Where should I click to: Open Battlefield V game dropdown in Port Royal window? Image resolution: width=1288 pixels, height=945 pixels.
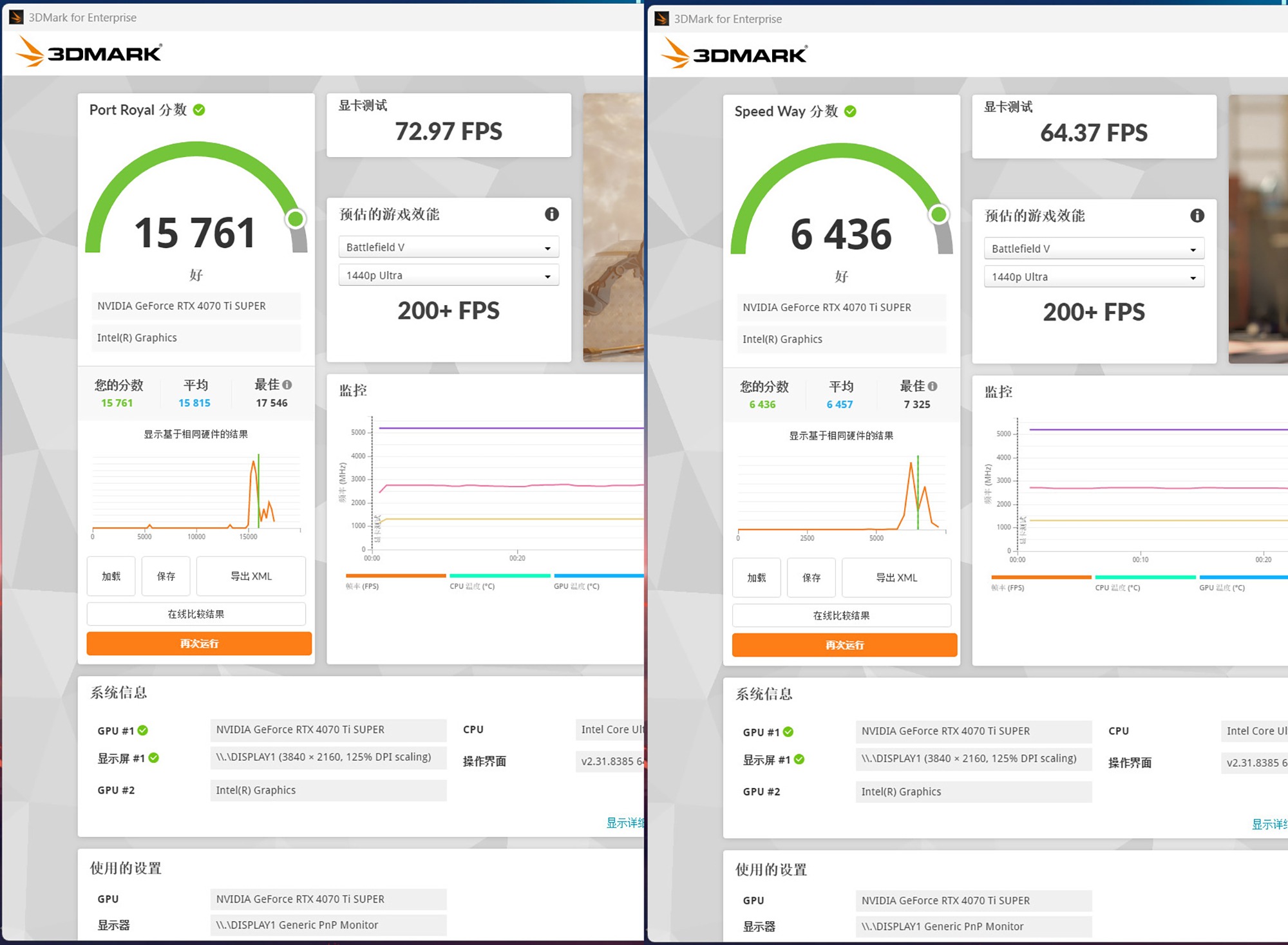[x=448, y=247]
